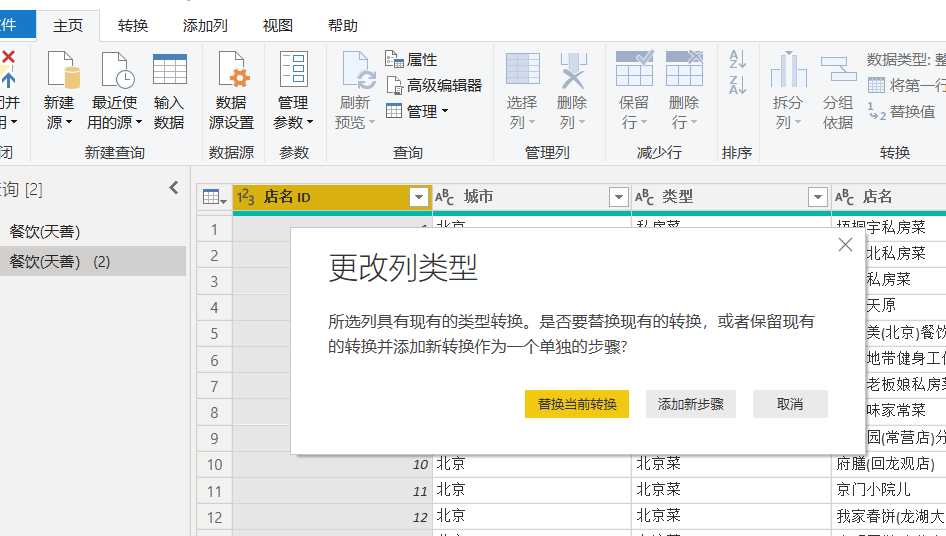Sort descending with the Z-A icon
The width and height of the screenshot is (946, 536).
click(x=737, y=85)
